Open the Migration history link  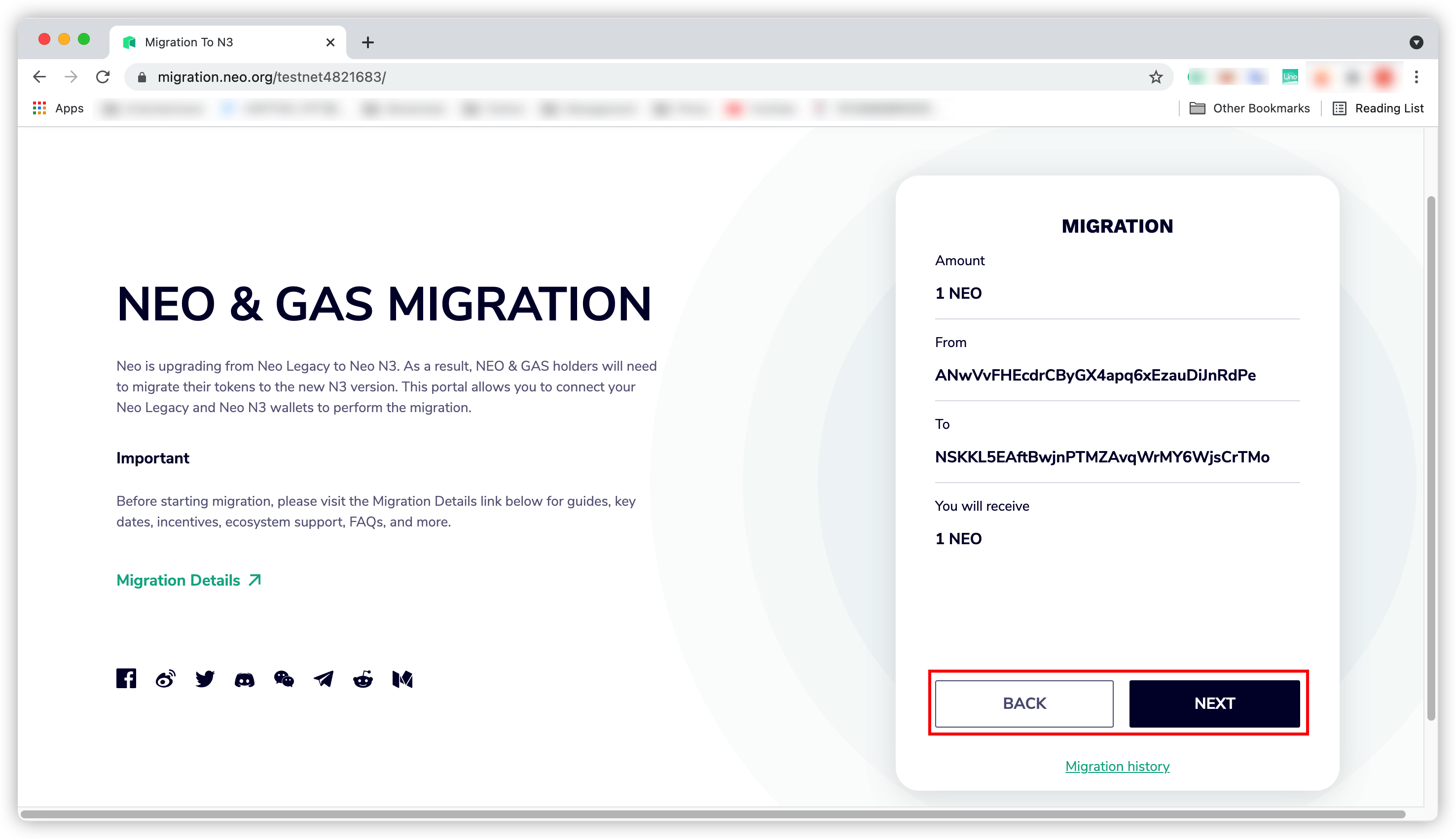click(x=1117, y=767)
